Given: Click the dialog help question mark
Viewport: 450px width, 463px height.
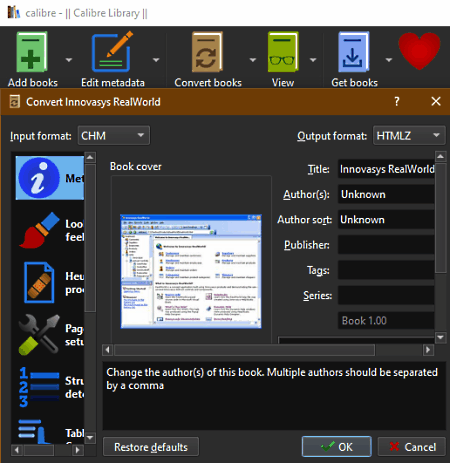Looking at the screenshot, I should tap(397, 101).
